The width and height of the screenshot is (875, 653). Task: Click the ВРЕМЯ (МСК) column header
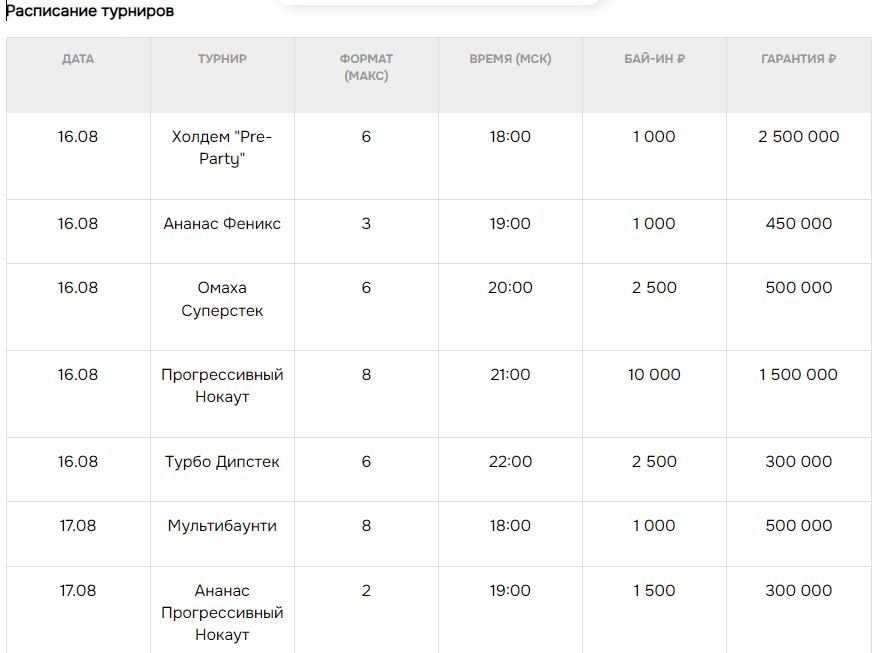click(510, 59)
